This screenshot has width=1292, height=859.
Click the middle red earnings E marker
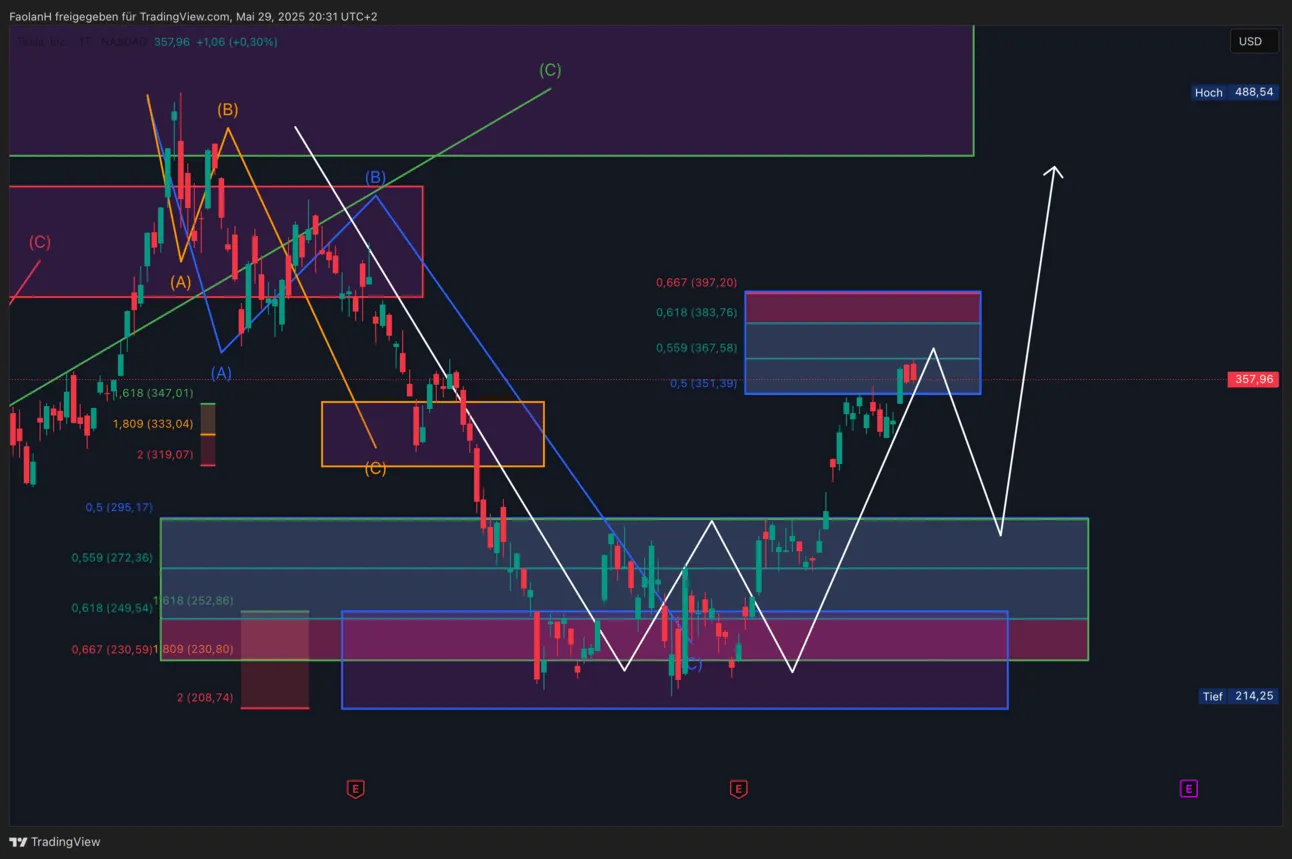coord(738,789)
